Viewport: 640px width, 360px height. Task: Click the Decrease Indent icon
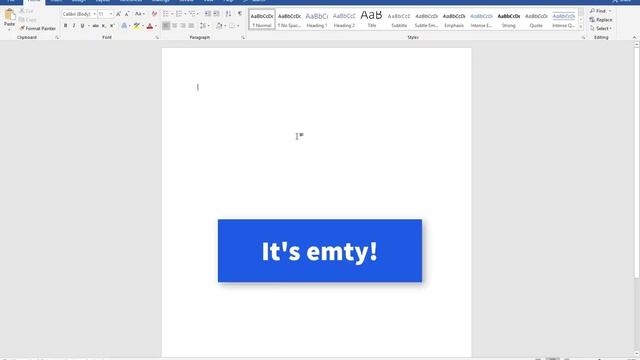(x=208, y=14)
